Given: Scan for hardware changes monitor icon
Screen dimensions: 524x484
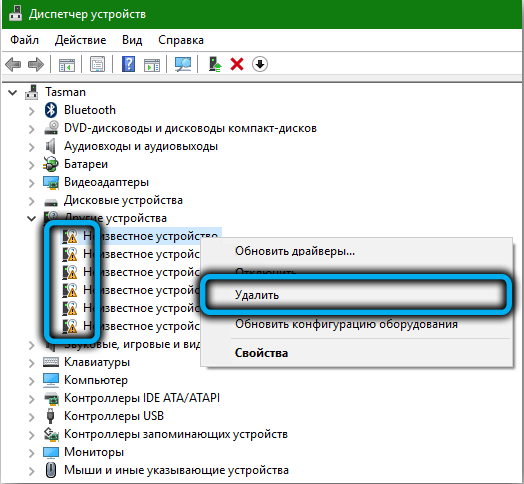Looking at the screenshot, I should tap(183, 64).
